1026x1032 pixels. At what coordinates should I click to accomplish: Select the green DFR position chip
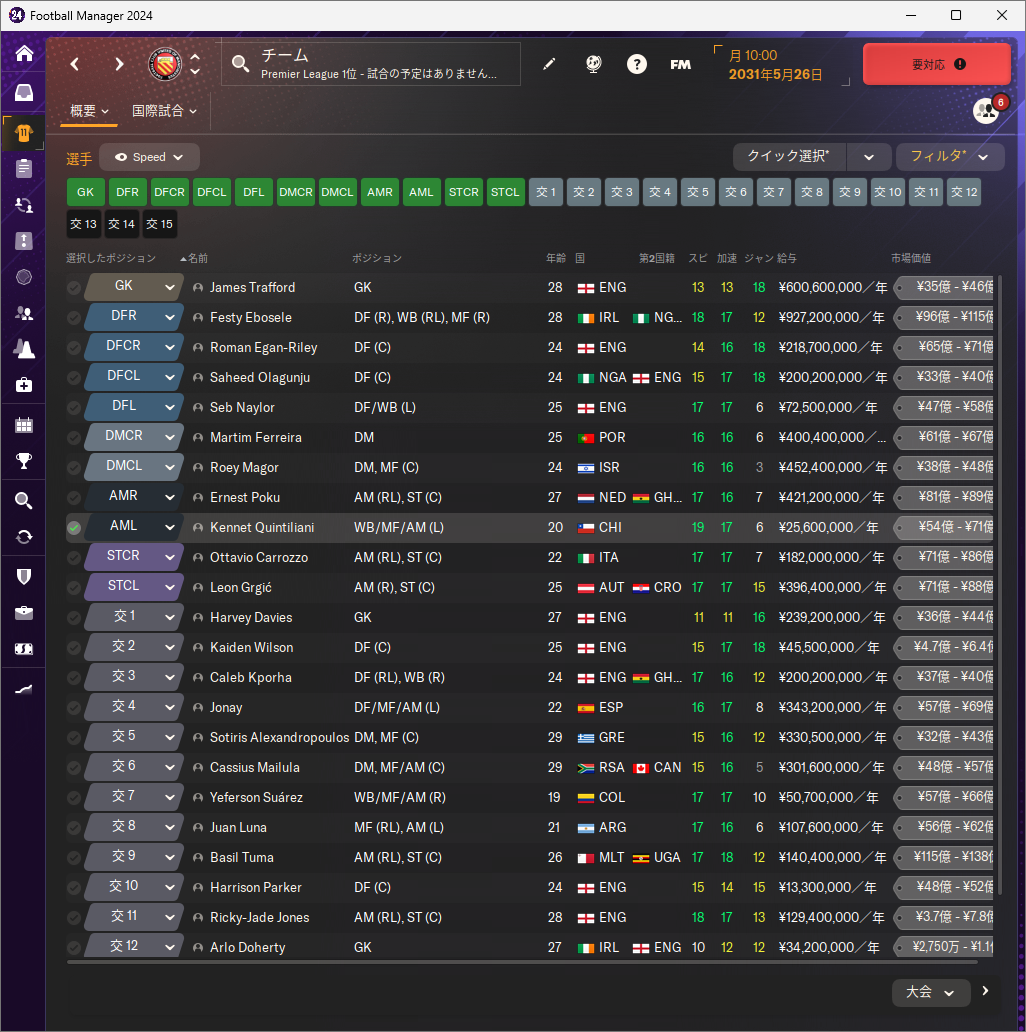(x=128, y=192)
